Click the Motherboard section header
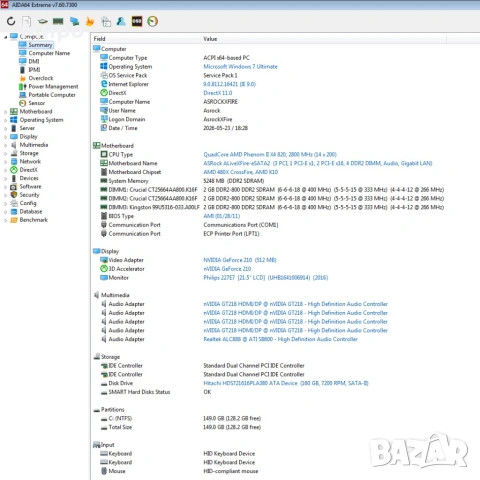The width and height of the screenshot is (480, 480). (x=113, y=146)
